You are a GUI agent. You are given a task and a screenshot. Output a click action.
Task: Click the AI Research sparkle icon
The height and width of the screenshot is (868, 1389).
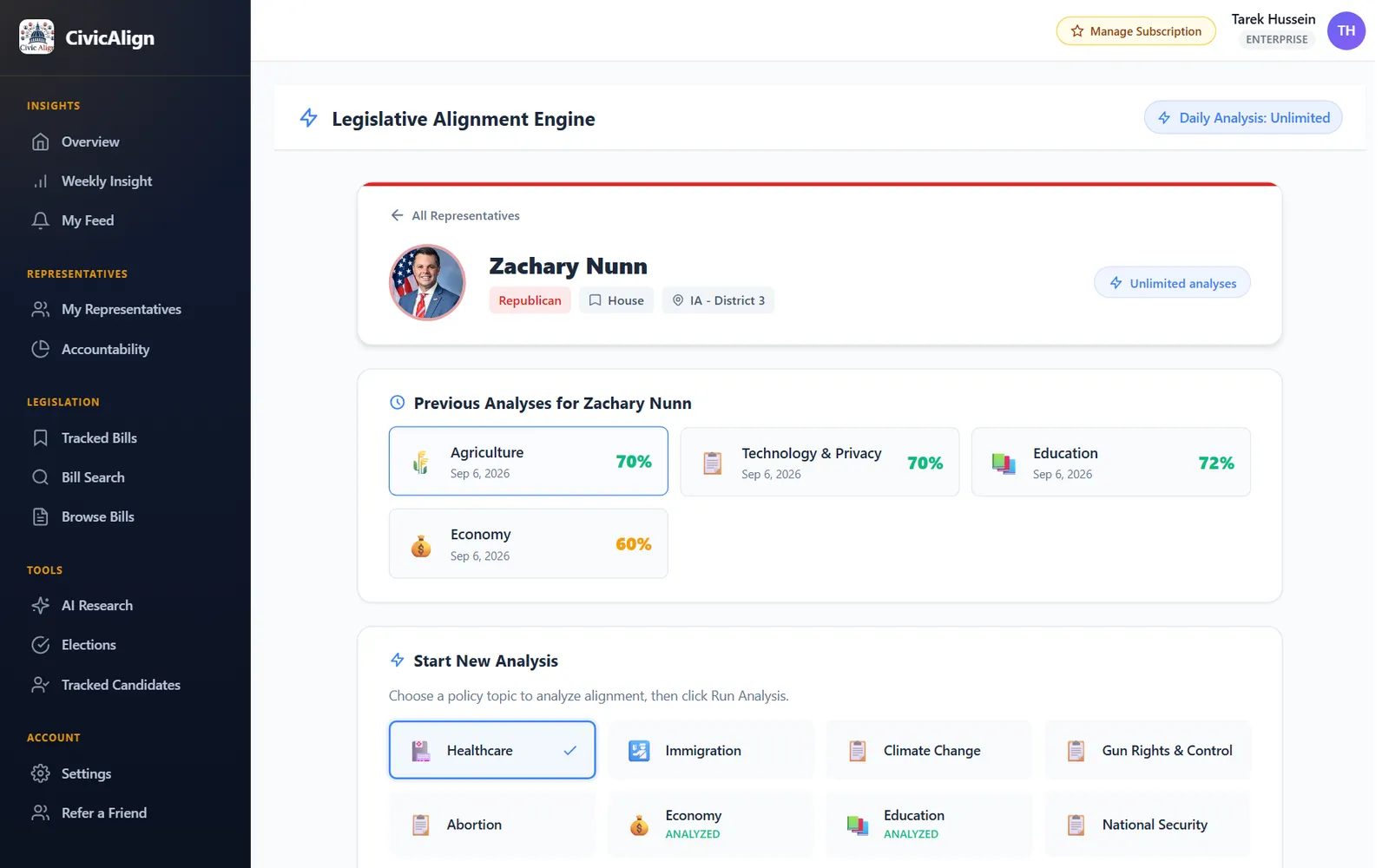(40, 606)
